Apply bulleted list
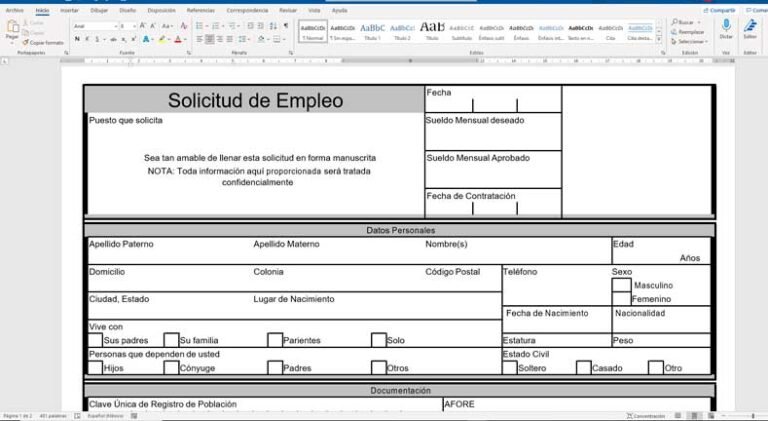Viewport: 768px width, 421px height. tap(199, 26)
